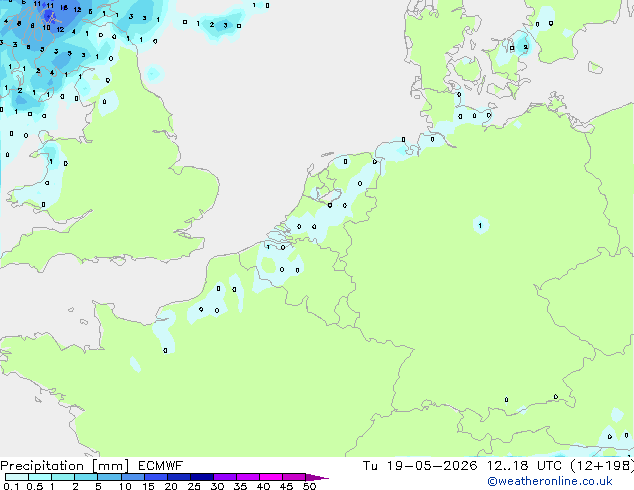This screenshot has height=490, width=634.
Task: Click the '[mm]' unit label
Action: pos(111,466)
